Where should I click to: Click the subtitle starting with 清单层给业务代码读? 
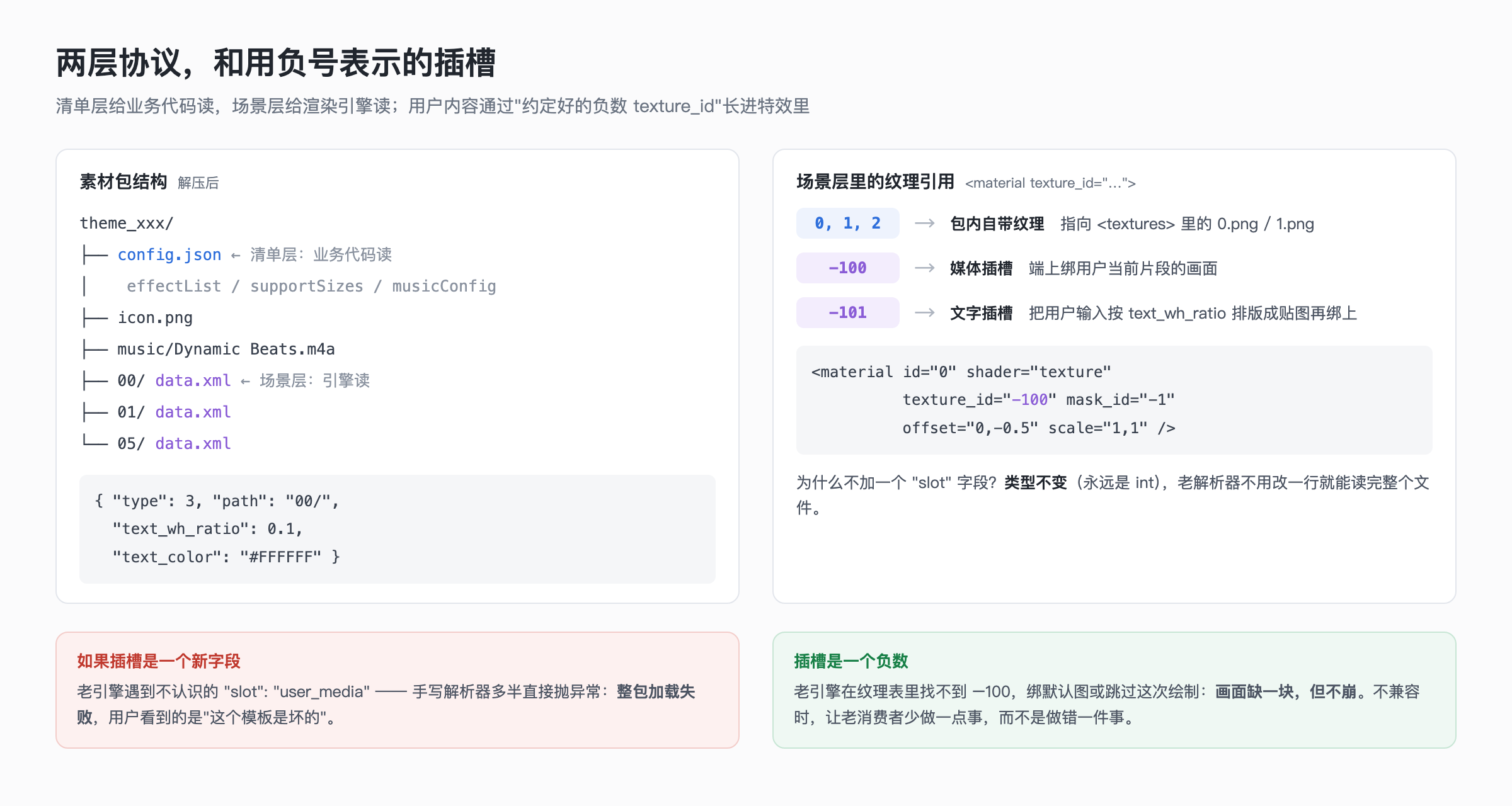click(x=433, y=106)
